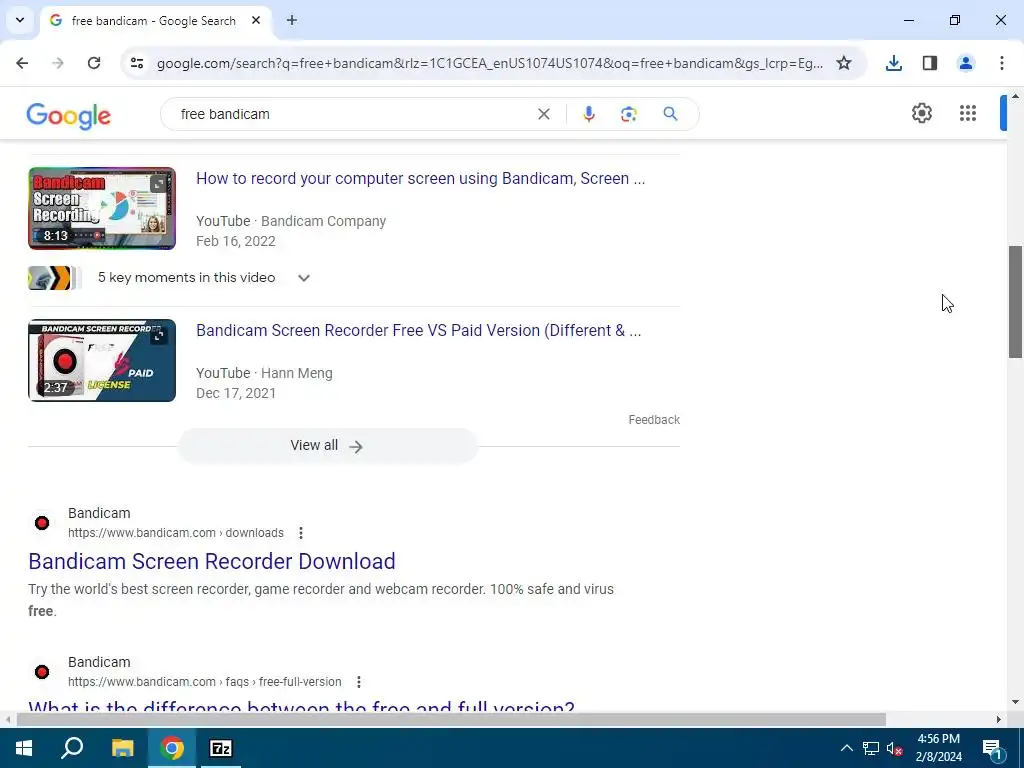Open more options for free-full-version result
Image resolution: width=1024 pixels, height=768 pixels.
(359, 682)
